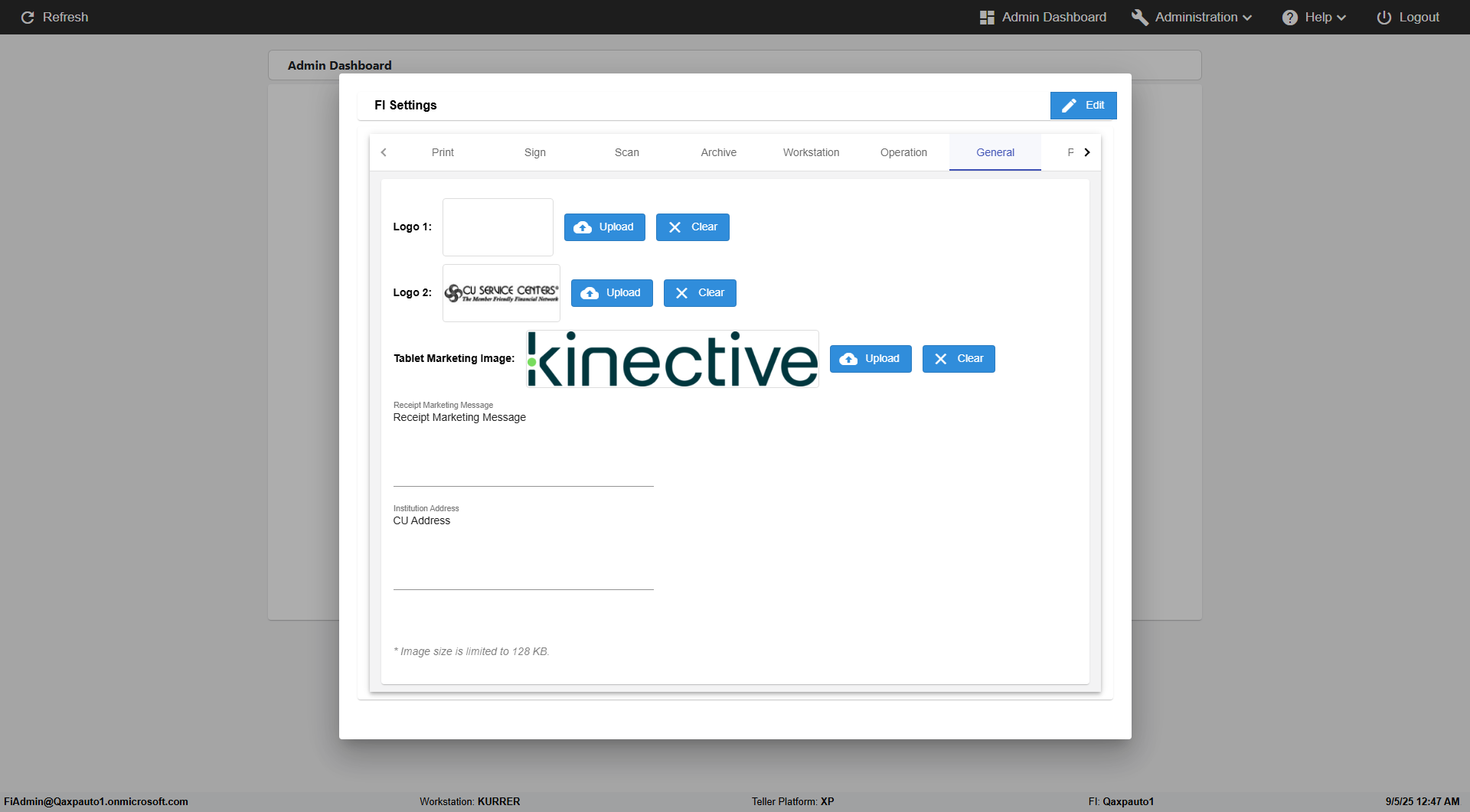1470x812 pixels.
Task: Click the empty Logo 1 preview box
Action: pyautogui.click(x=498, y=227)
